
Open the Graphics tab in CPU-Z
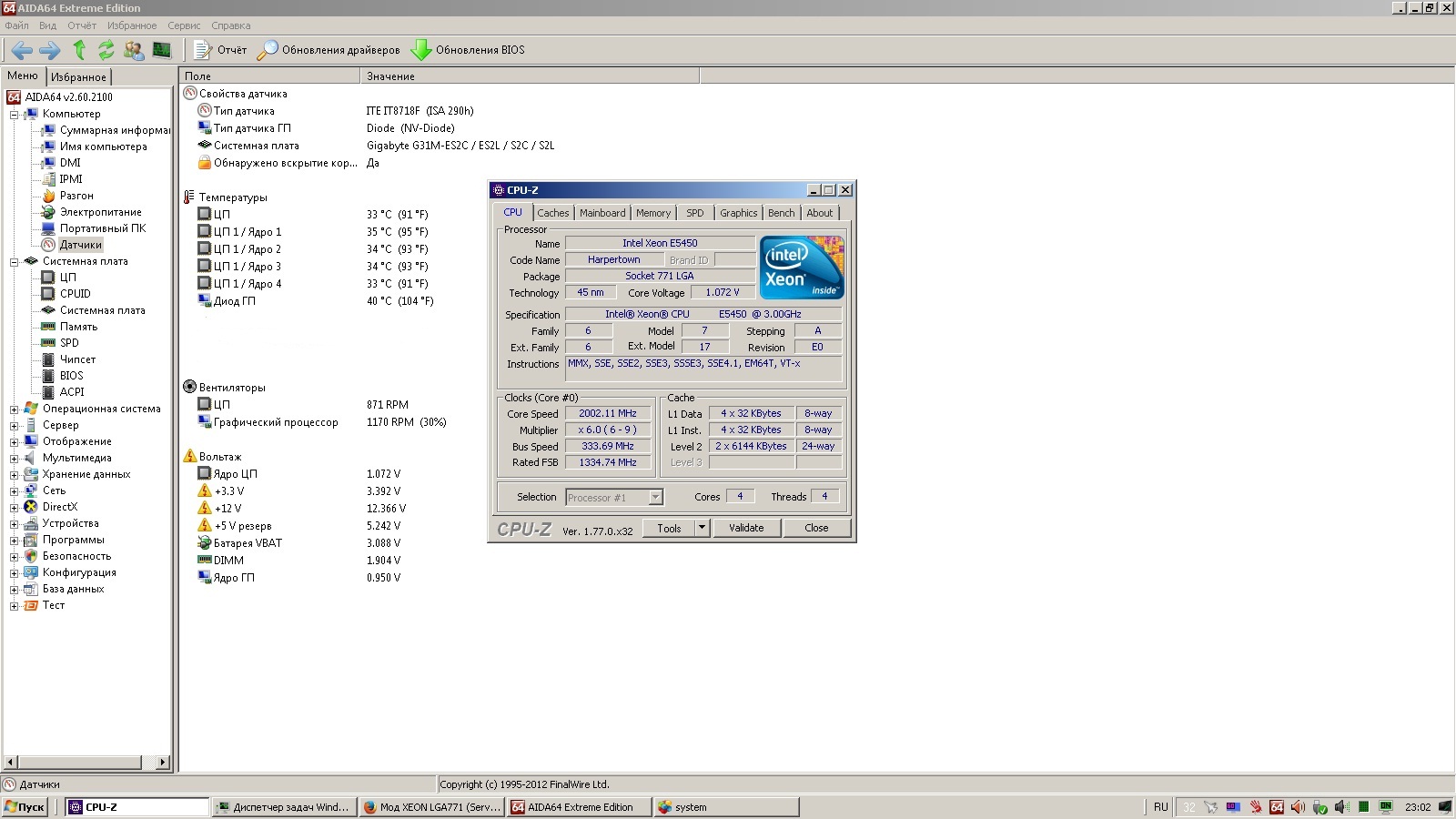click(738, 213)
